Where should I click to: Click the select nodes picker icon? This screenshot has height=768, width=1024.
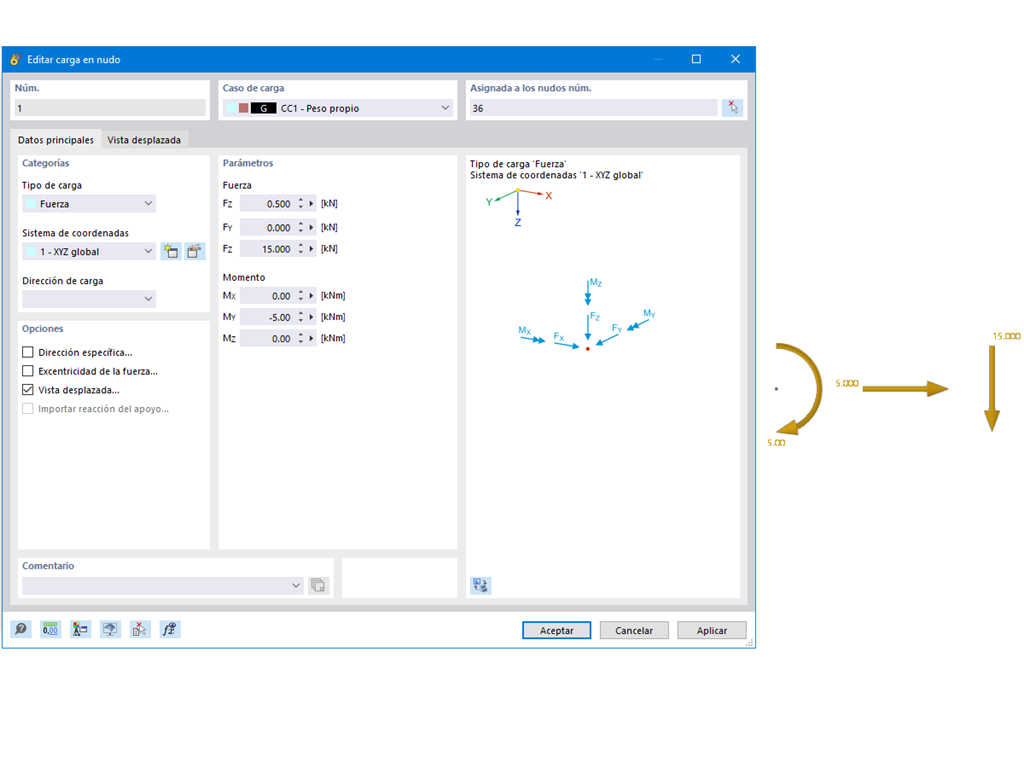pyautogui.click(x=733, y=108)
